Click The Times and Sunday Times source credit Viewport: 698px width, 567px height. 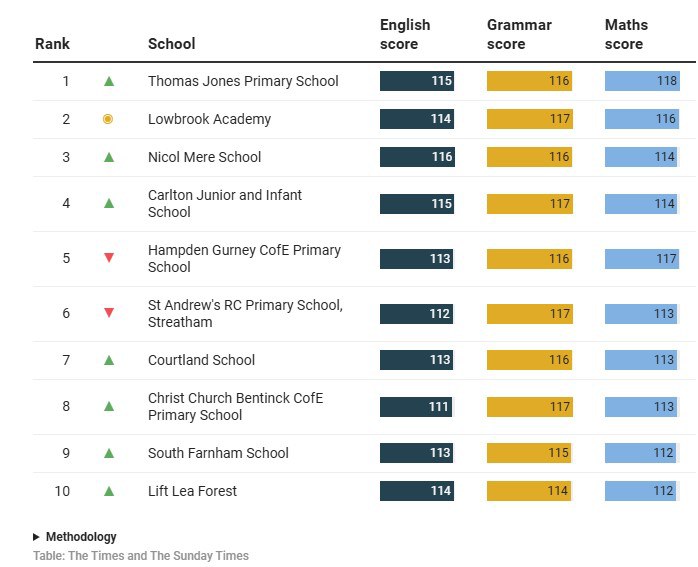(x=141, y=556)
